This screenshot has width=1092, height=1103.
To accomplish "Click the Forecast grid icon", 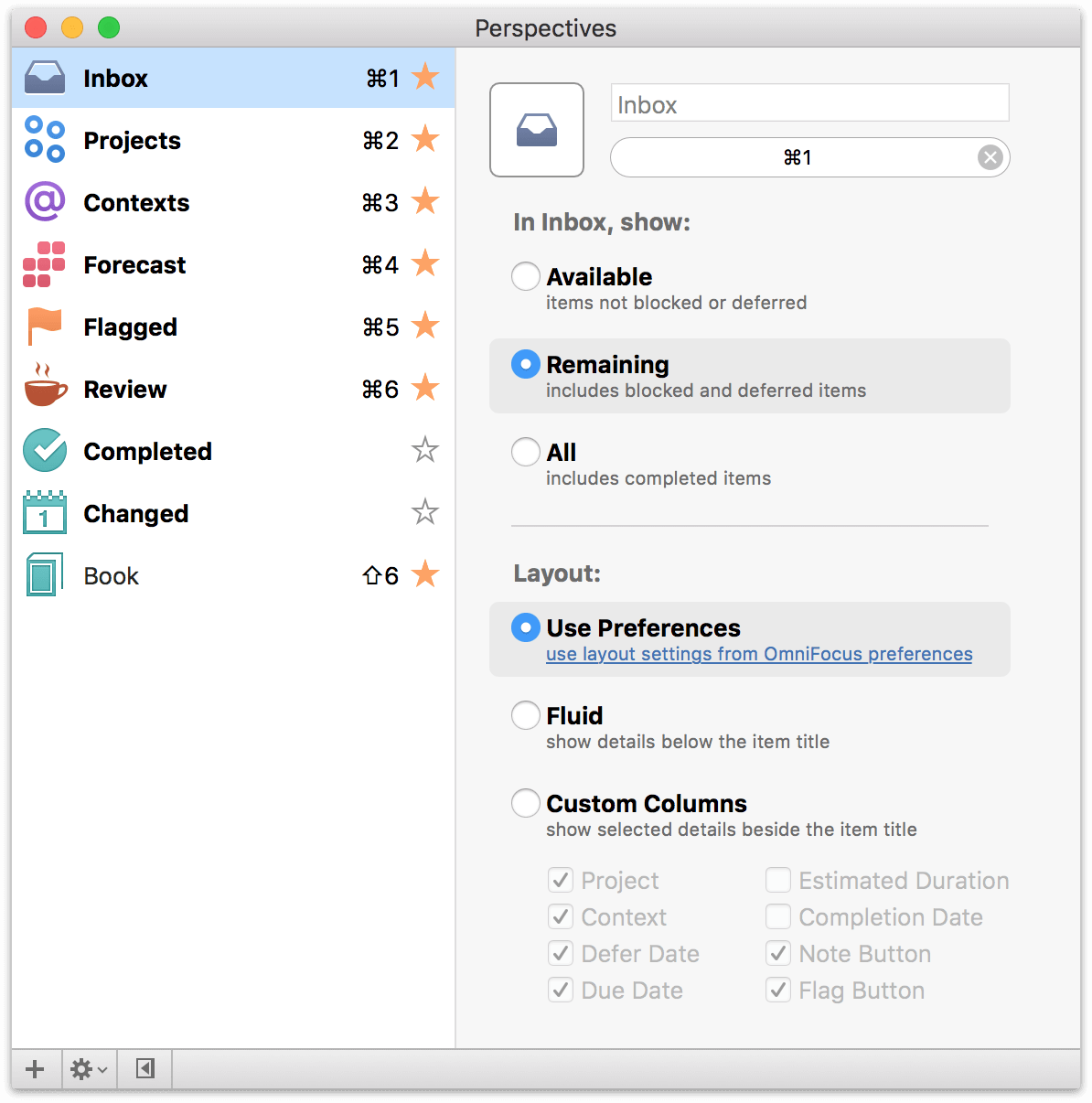I will [x=45, y=264].
